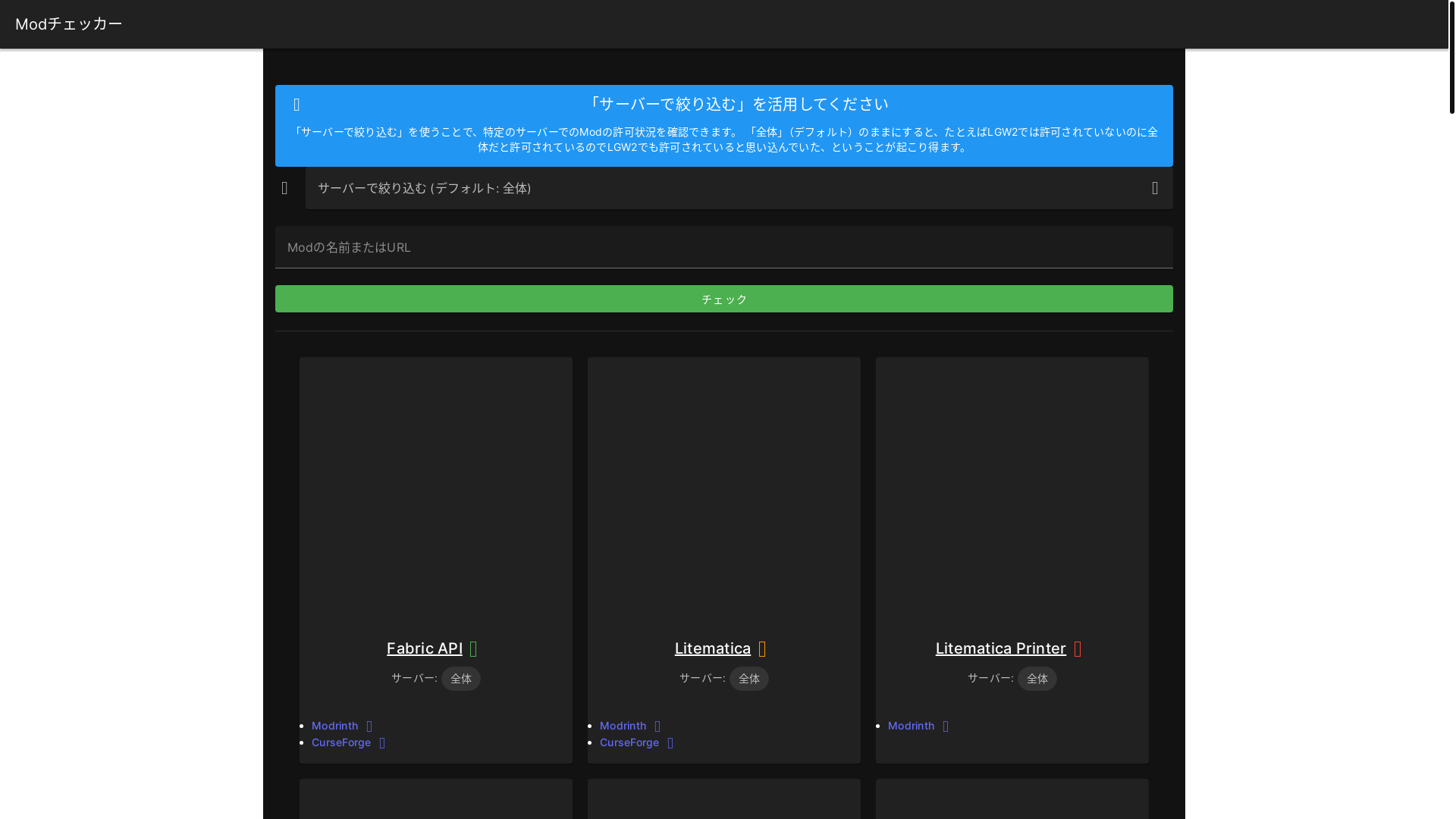This screenshot has width=1456, height=819.
Task: Click the page vertical scrollbar thumb
Action: (1451, 57)
